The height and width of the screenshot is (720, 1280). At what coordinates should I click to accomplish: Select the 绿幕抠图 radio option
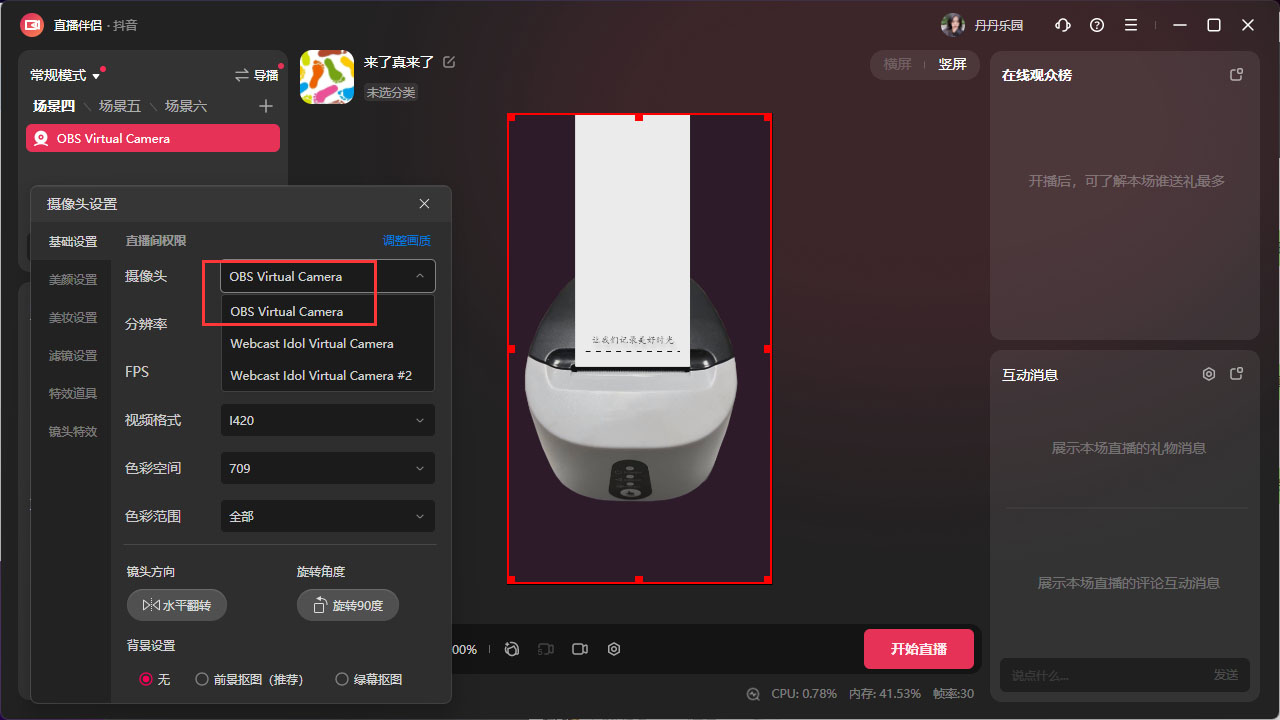(x=342, y=679)
